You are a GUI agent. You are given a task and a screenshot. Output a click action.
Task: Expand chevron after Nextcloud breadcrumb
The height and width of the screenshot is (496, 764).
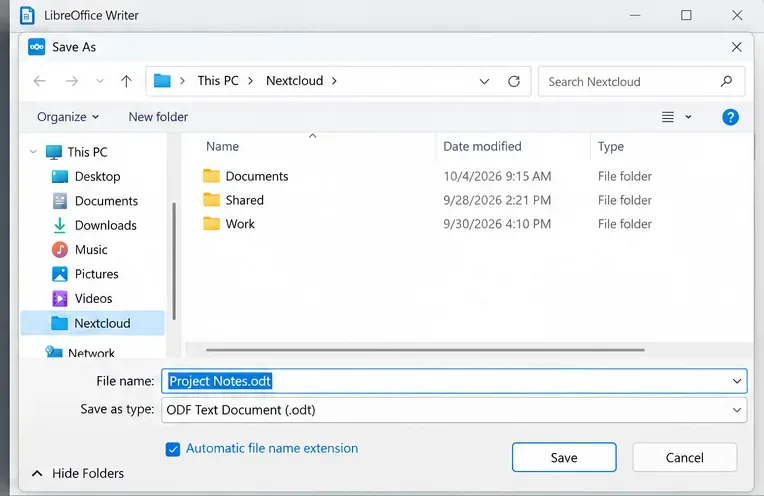coord(334,81)
